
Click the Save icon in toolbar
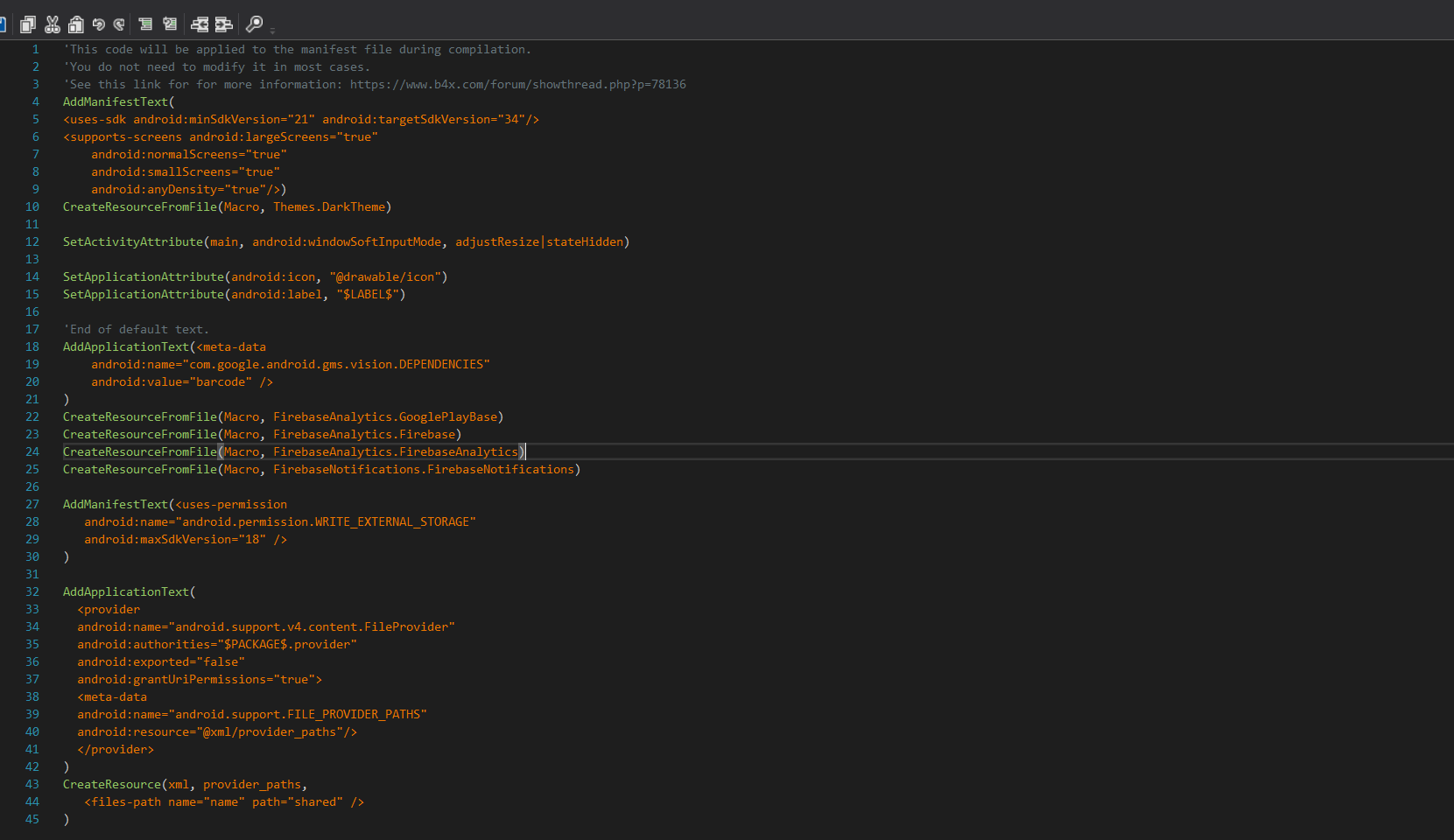(x=3, y=24)
